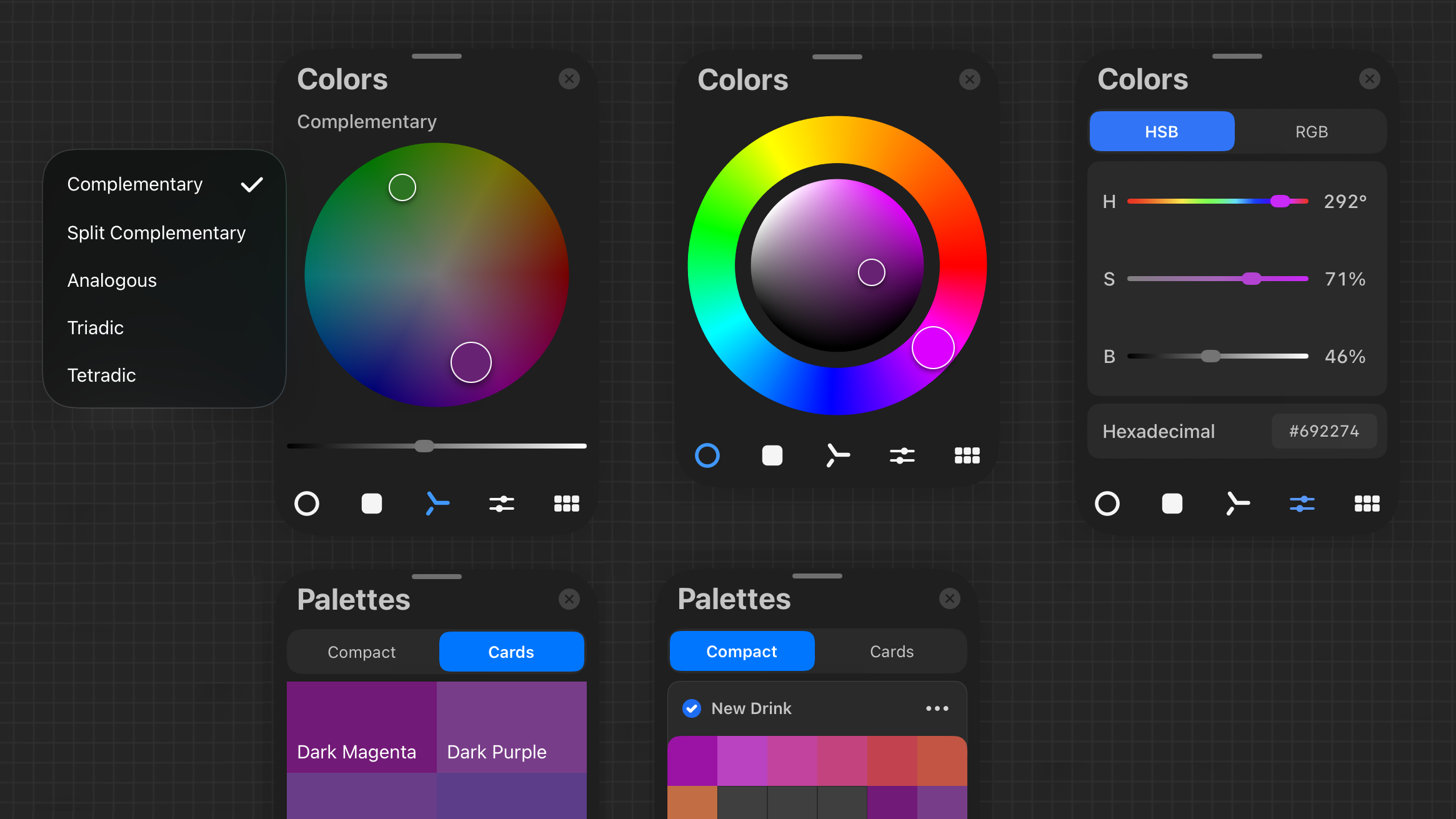The height and width of the screenshot is (819, 1456).
Task: Click the New Drink palette title
Action: pyautogui.click(x=751, y=708)
